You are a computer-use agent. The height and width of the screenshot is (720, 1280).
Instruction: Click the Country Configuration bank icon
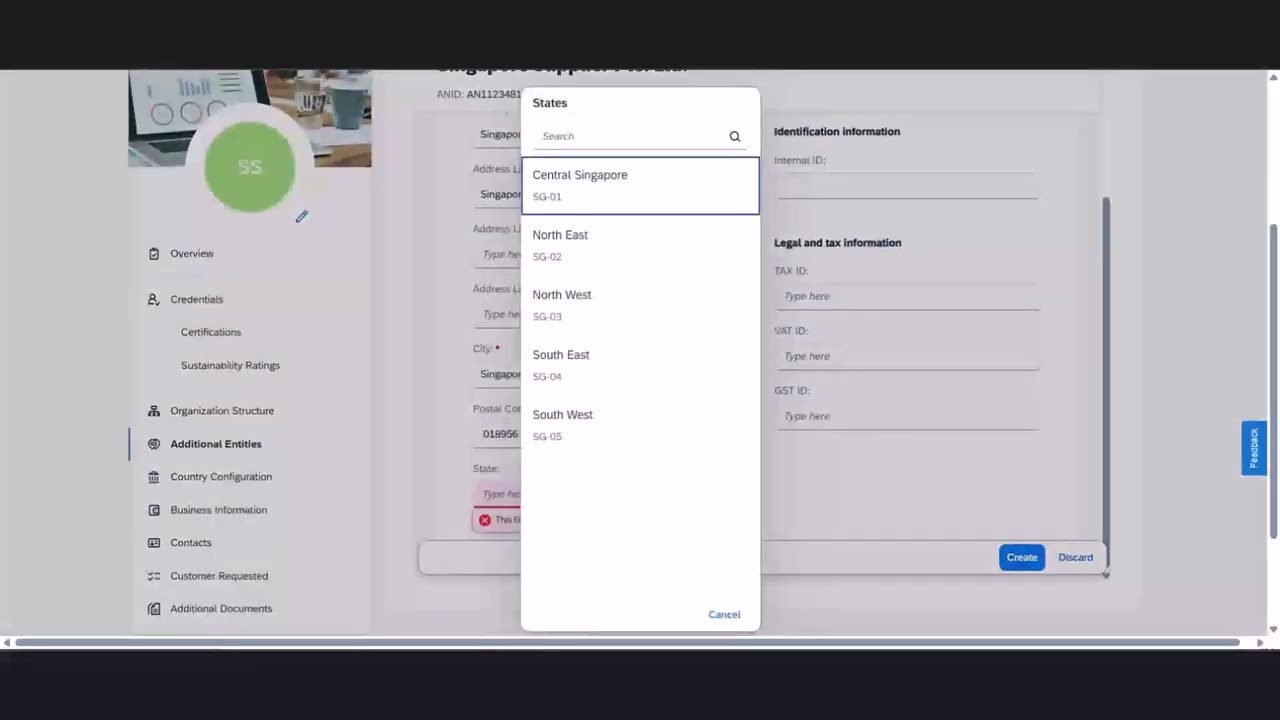[153, 477]
